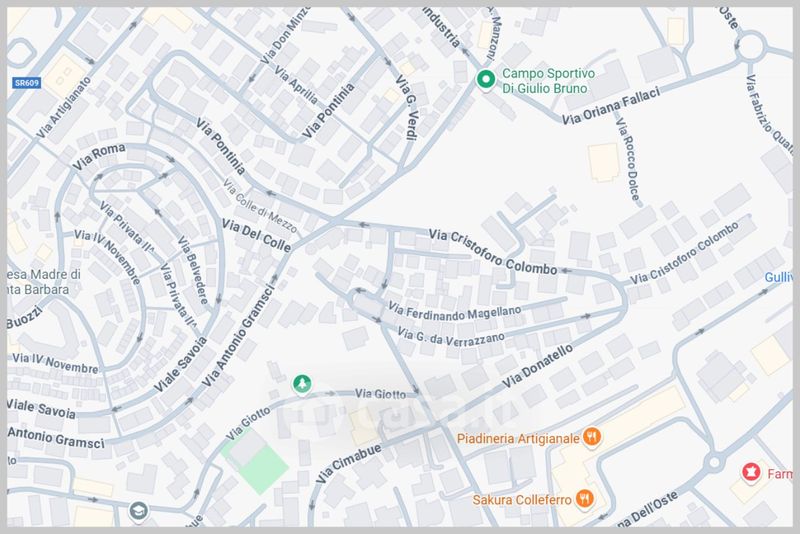Select the school graduation cap marker
The height and width of the screenshot is (534, 800).
point(138,511)
